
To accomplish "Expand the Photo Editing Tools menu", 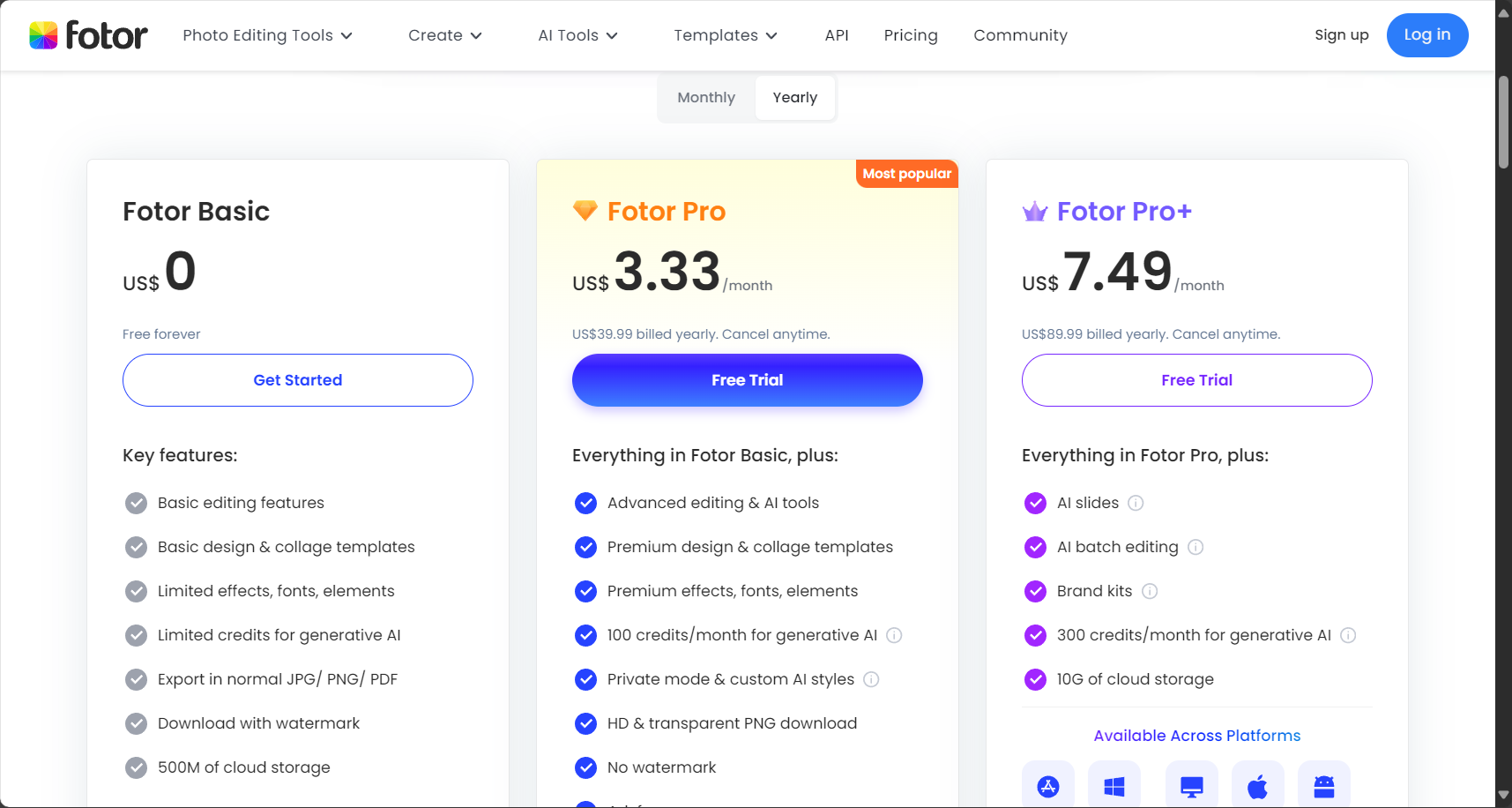I will [x=267, y=35].
